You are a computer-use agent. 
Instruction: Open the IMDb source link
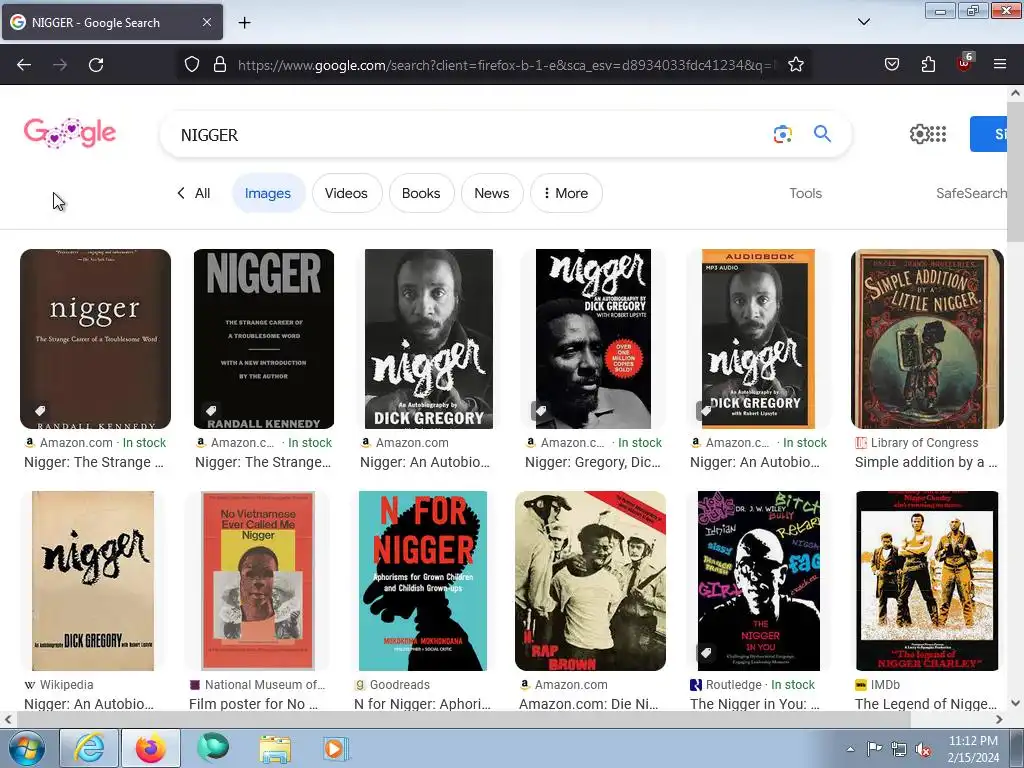(877, 684)
